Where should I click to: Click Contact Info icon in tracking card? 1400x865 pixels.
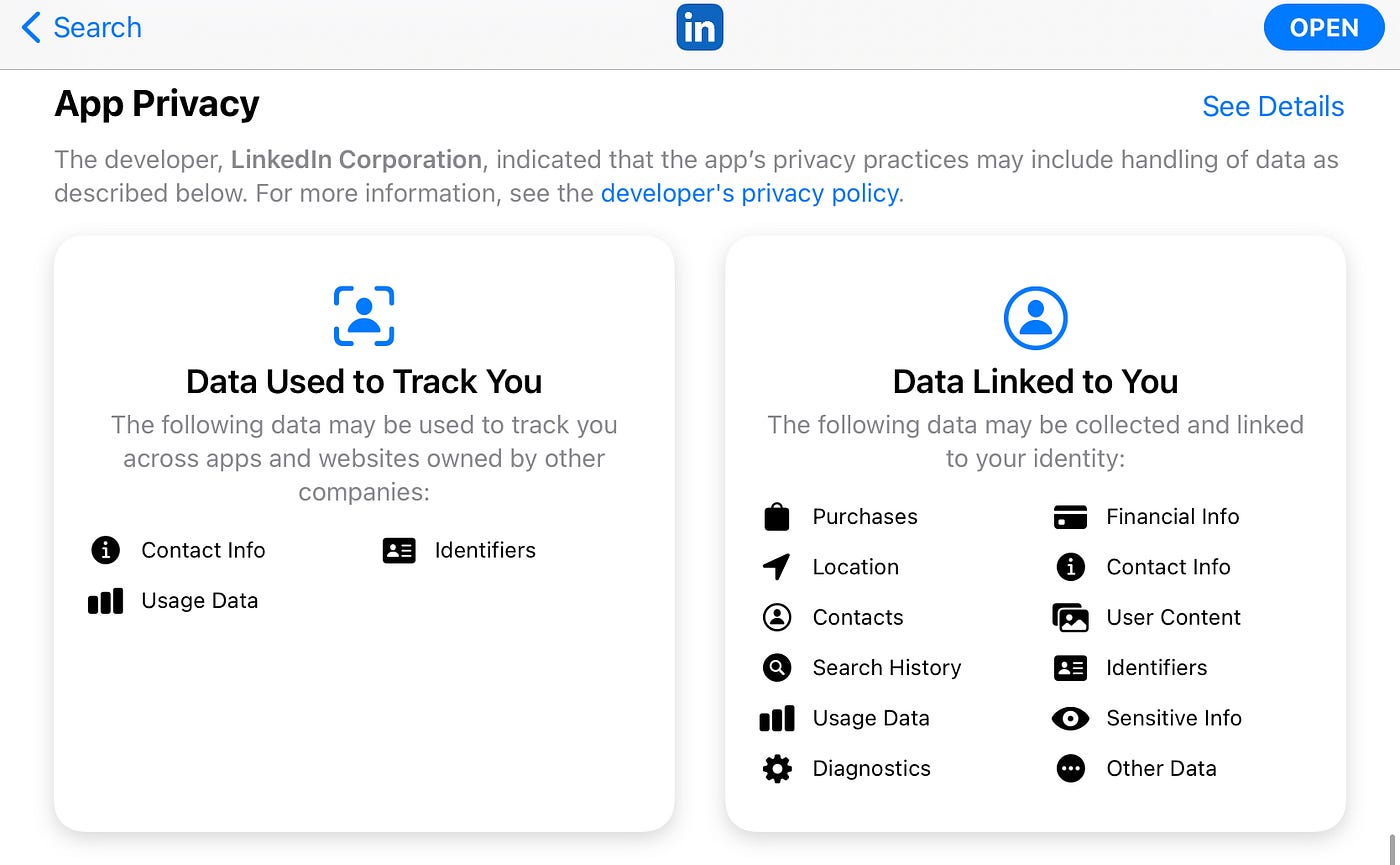click(105, 550)
